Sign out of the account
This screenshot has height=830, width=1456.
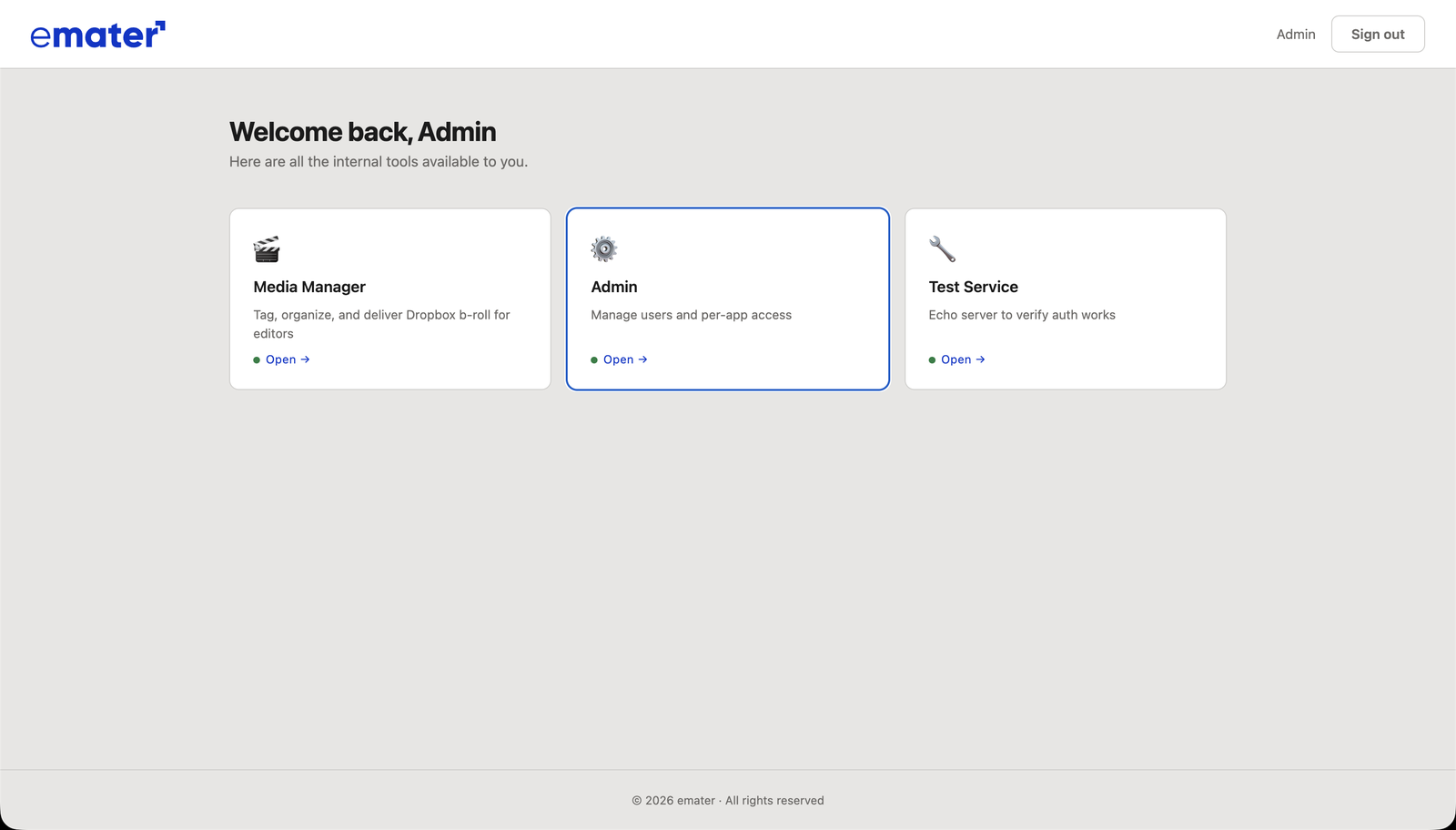[1378, 34]
